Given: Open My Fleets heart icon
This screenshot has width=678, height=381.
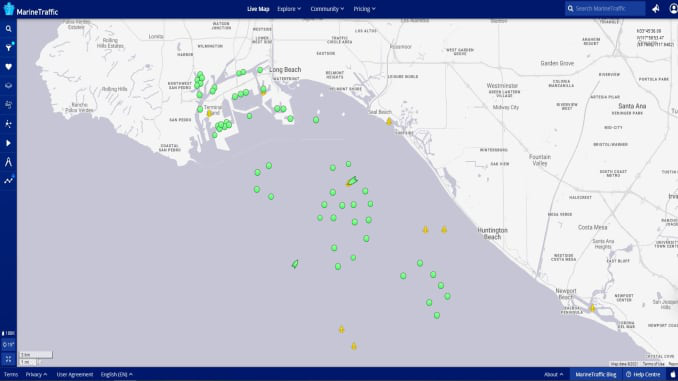Looking at the screenshot, I should [x=8, y=67].
